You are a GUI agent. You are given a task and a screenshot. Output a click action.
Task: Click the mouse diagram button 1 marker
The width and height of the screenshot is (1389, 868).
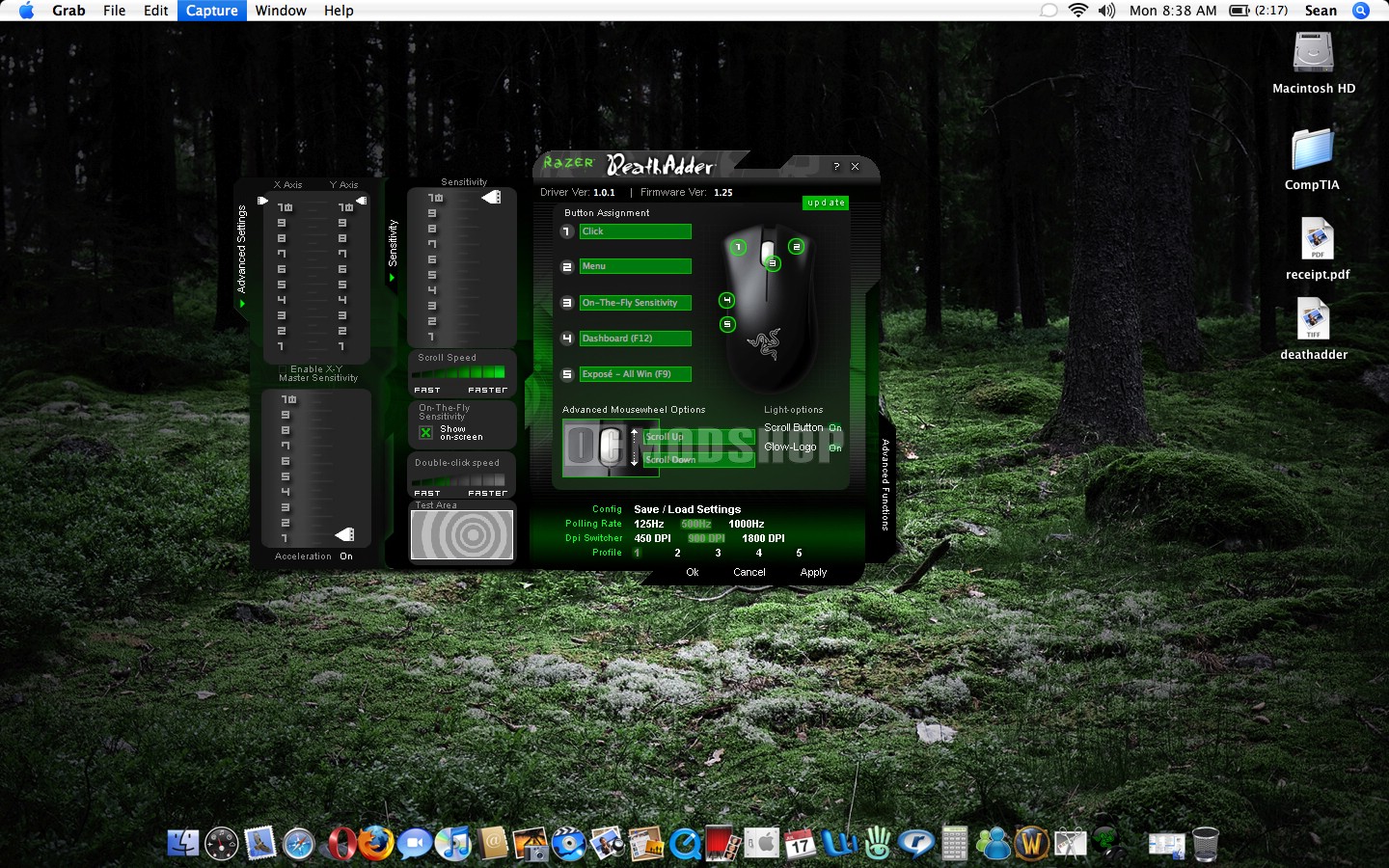(738, 248)
